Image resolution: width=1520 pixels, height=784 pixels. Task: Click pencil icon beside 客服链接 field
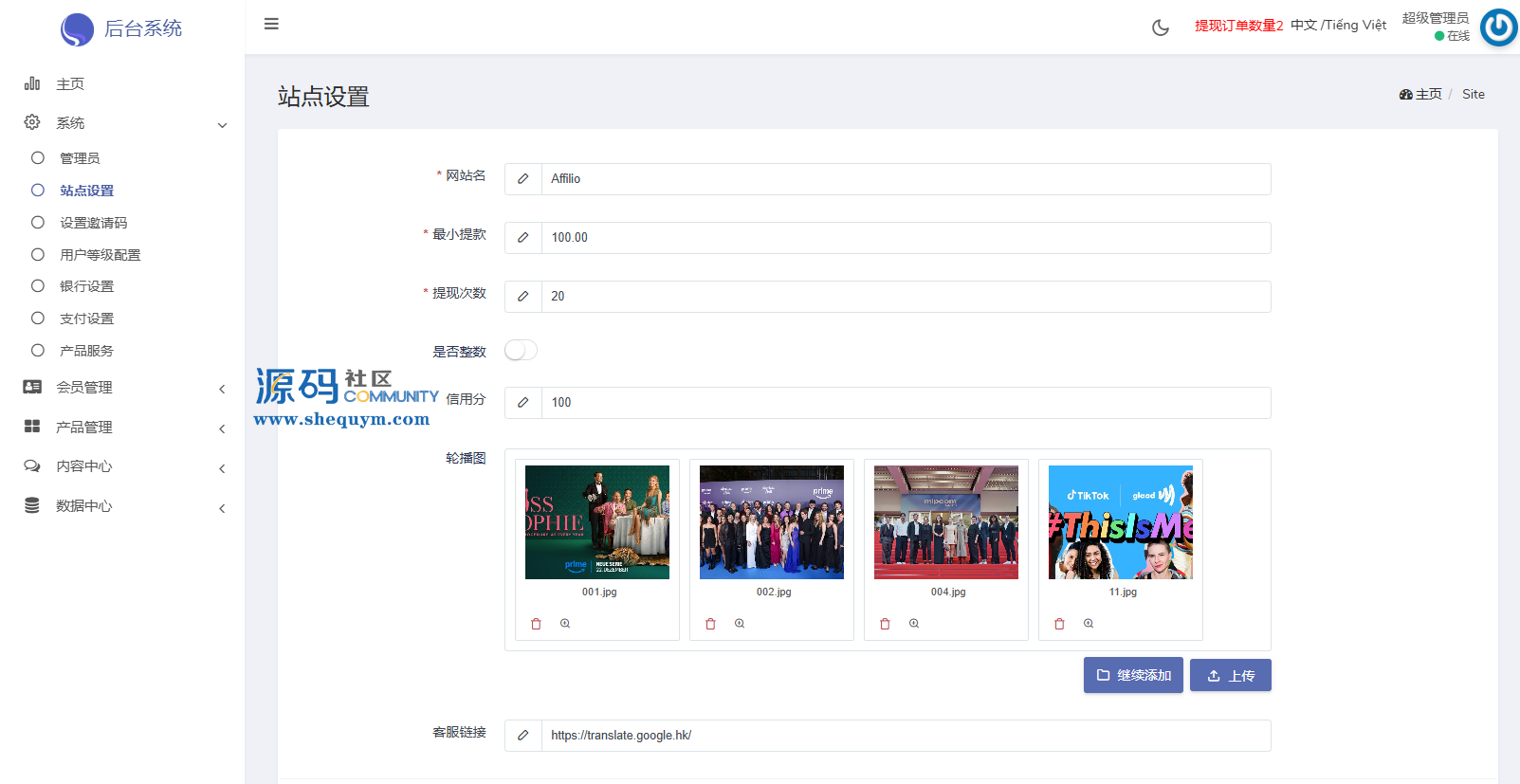pyautogui.click(x=522, y=735)
